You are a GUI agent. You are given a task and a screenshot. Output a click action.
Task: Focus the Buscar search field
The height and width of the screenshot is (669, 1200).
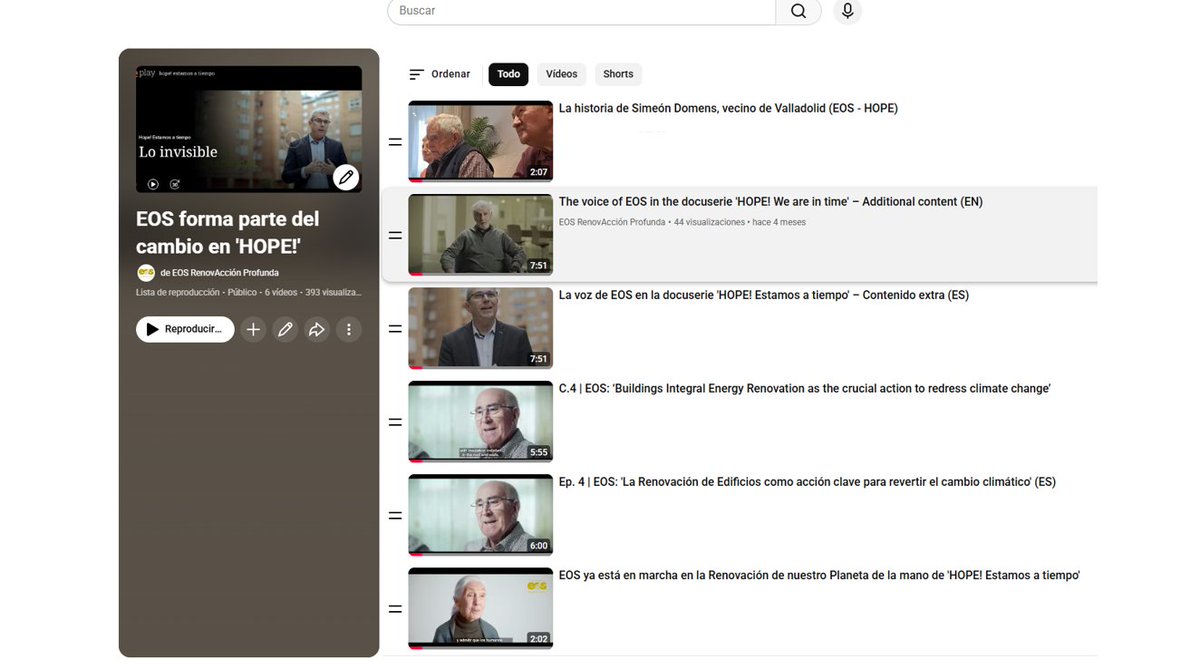point(582,11)
